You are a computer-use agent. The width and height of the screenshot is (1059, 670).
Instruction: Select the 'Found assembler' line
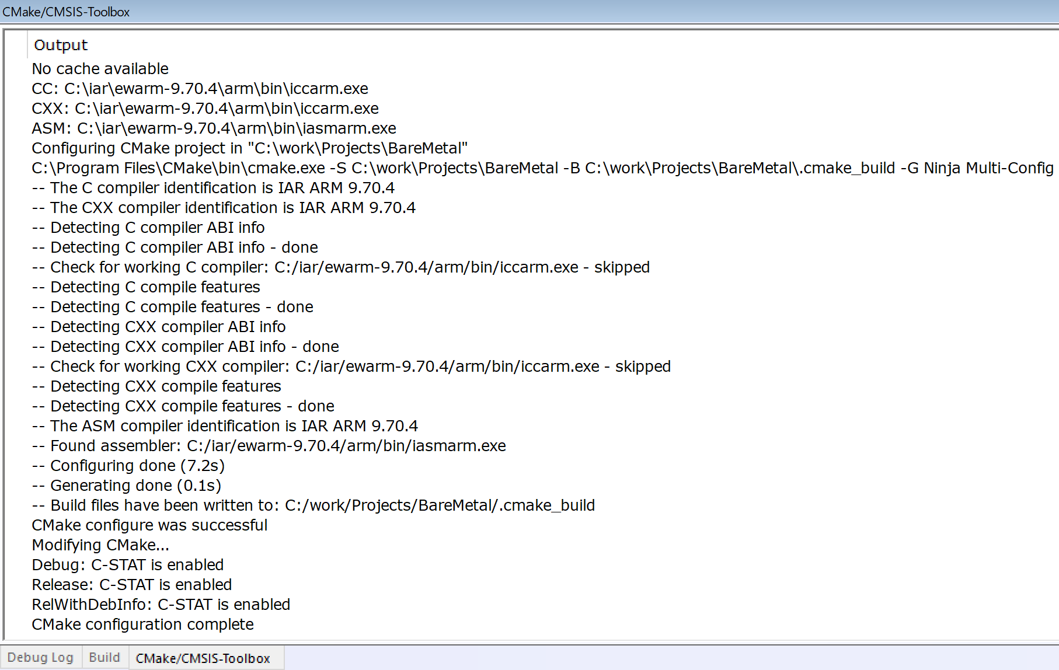pyautogui.click(x=269, y=446)
